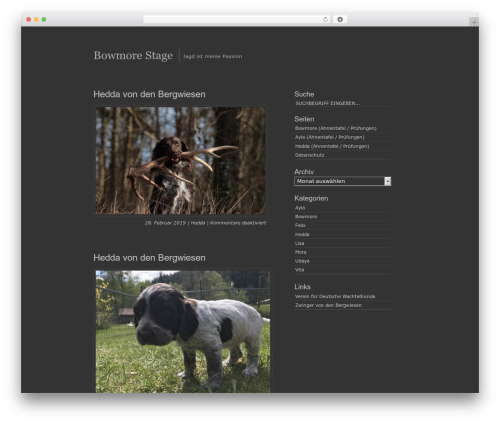This screenshot has height=423, width=500.
Task: Open the Hedda category link under antler photo
Action: point(198,223)
